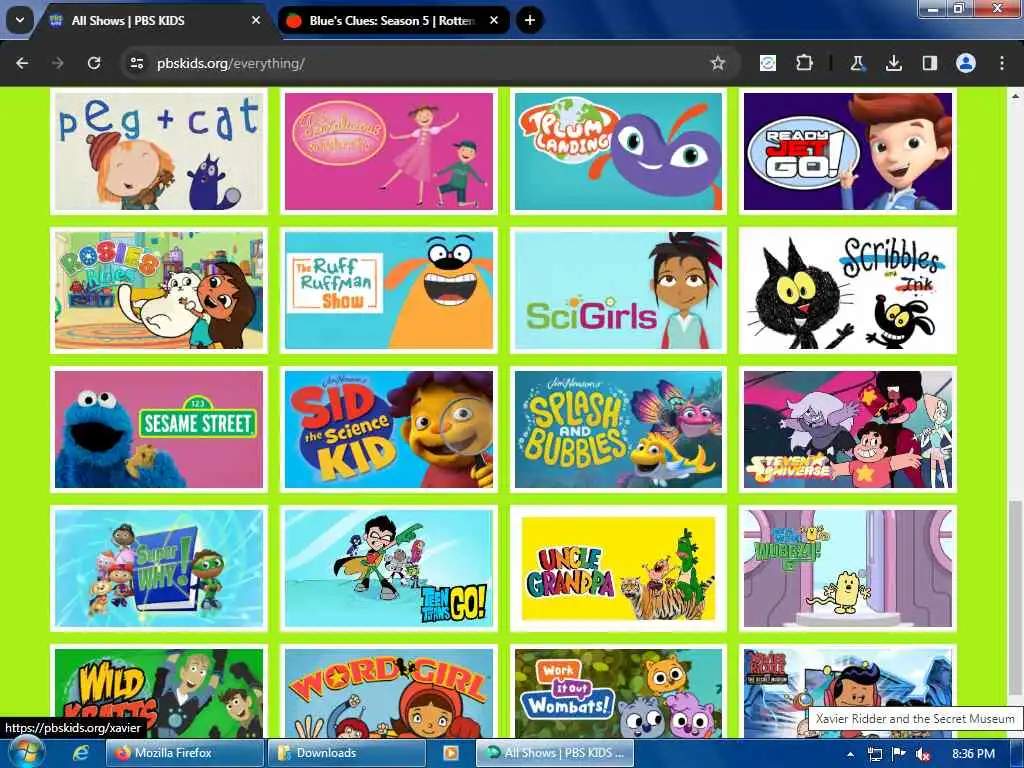Open the Chrome profile avatar

tap(966, 63)
